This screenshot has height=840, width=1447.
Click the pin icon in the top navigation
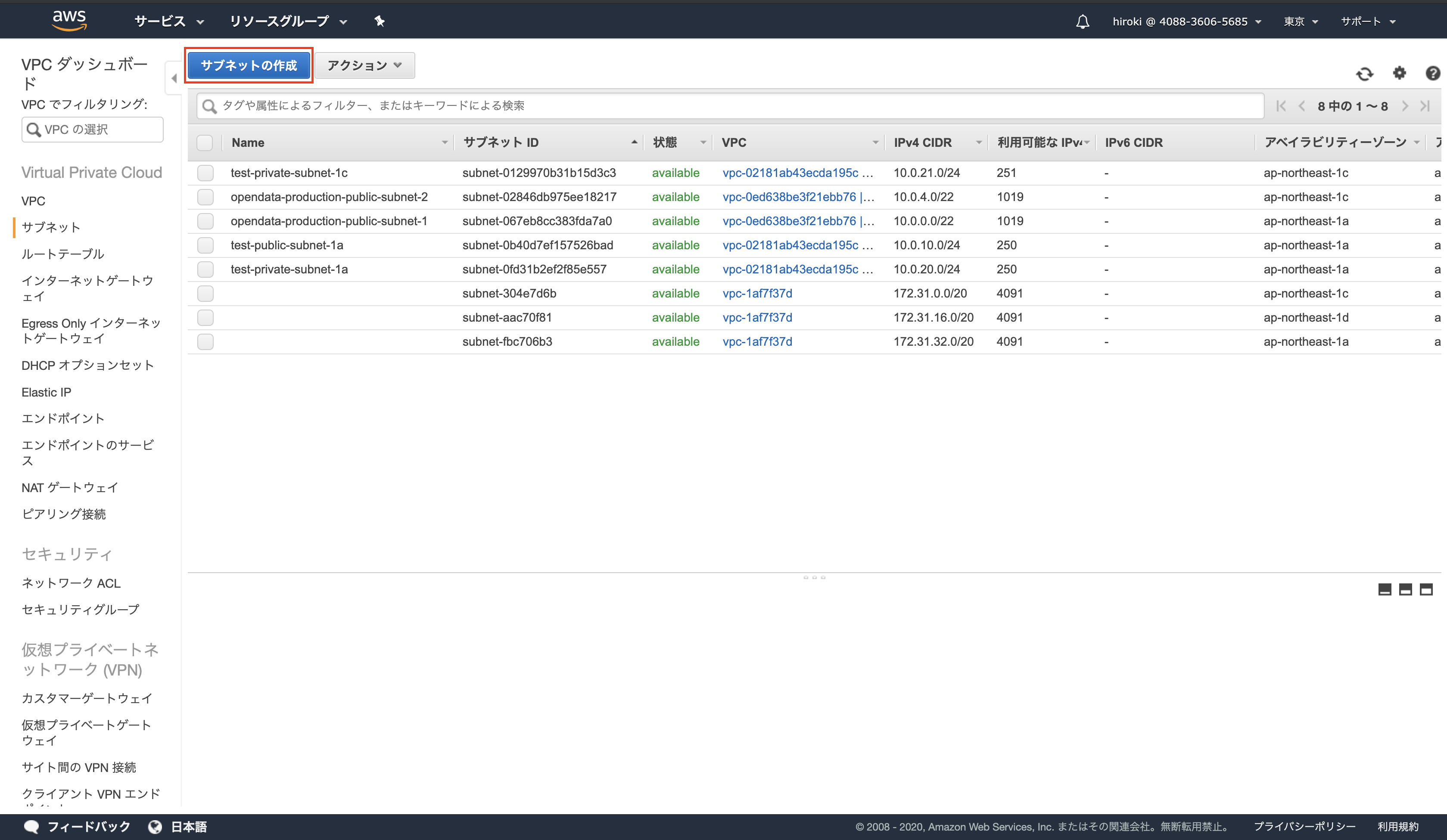pyautogui.click(x=380, y=21)
